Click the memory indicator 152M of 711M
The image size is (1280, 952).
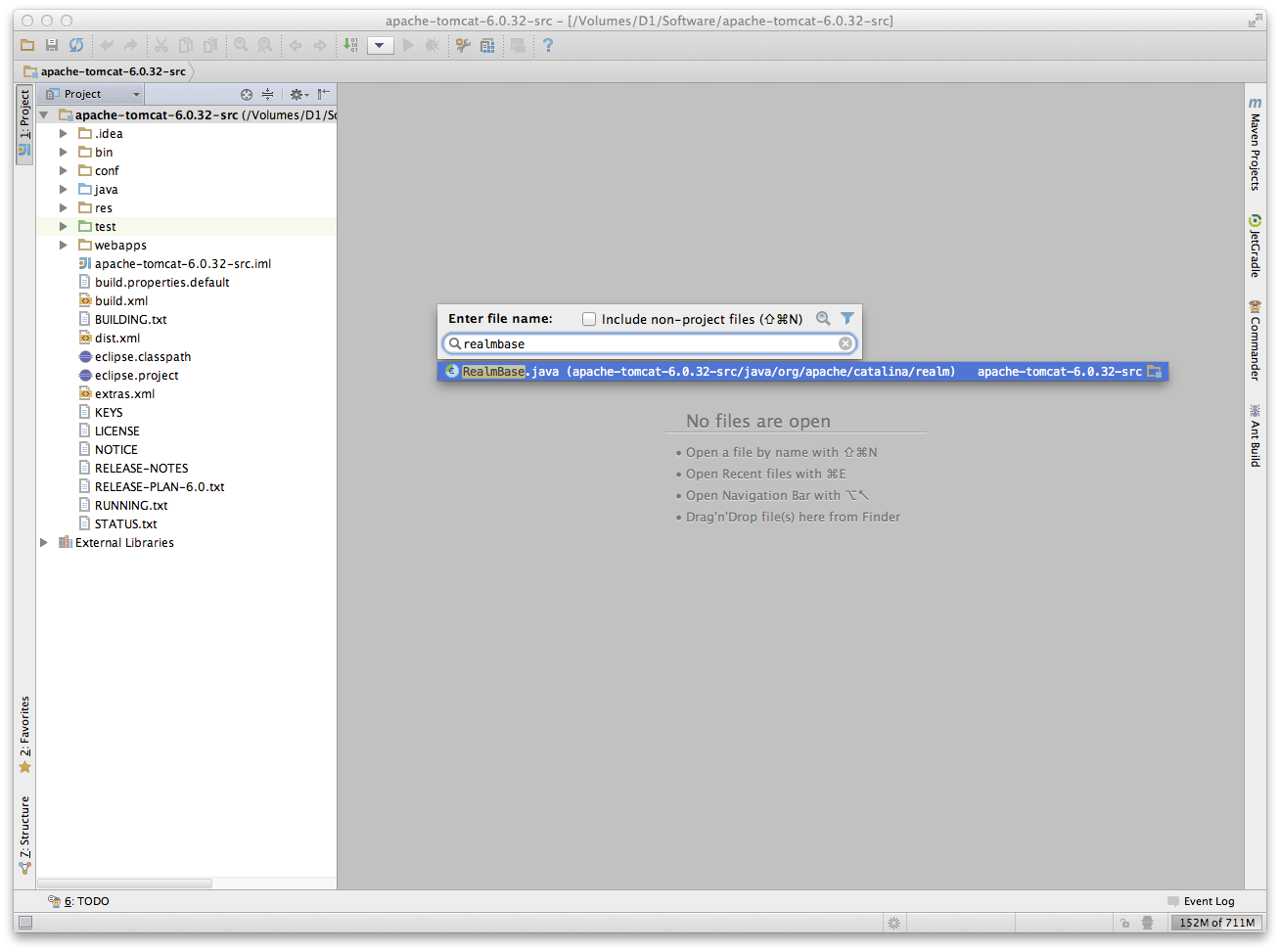click(x=1216, y=923)
